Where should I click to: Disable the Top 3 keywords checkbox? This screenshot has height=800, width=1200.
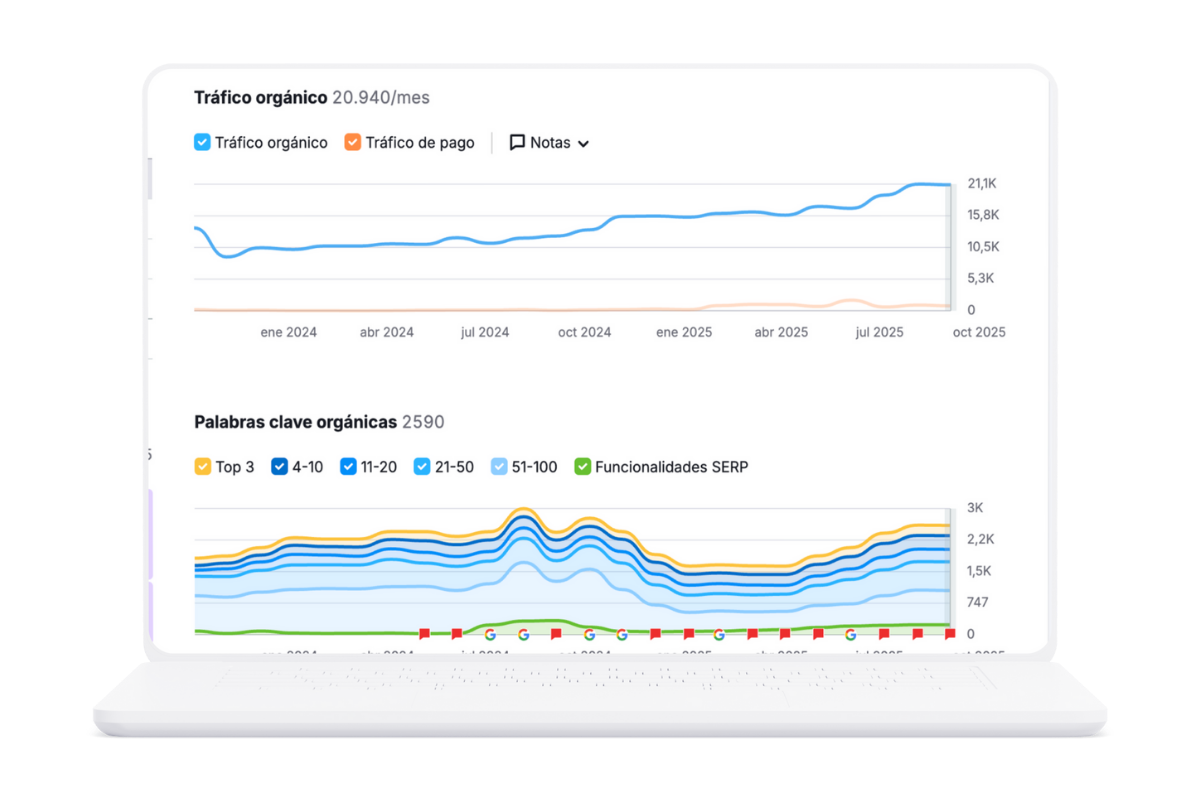tap(202, 467)
